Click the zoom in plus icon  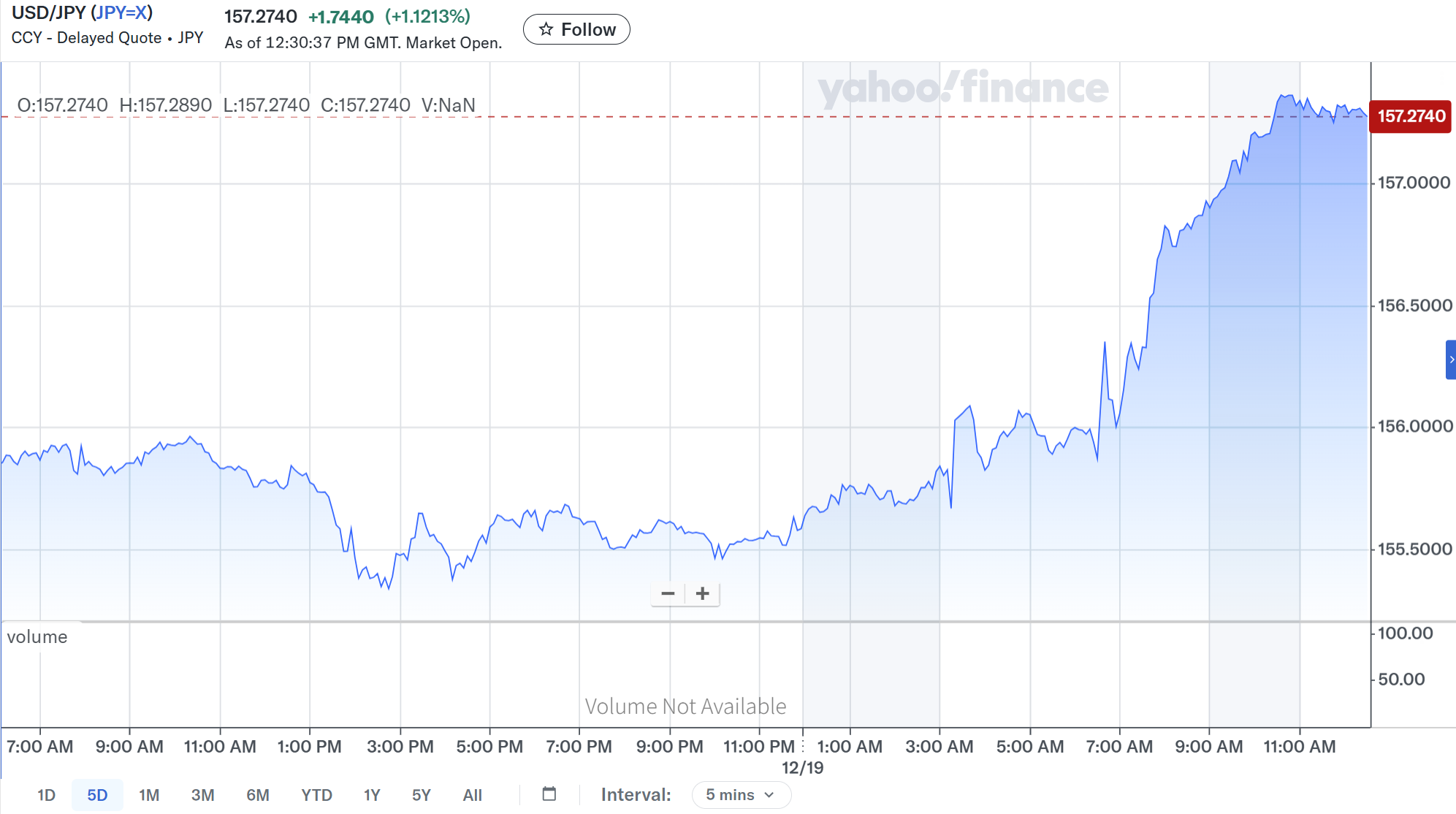702,593
